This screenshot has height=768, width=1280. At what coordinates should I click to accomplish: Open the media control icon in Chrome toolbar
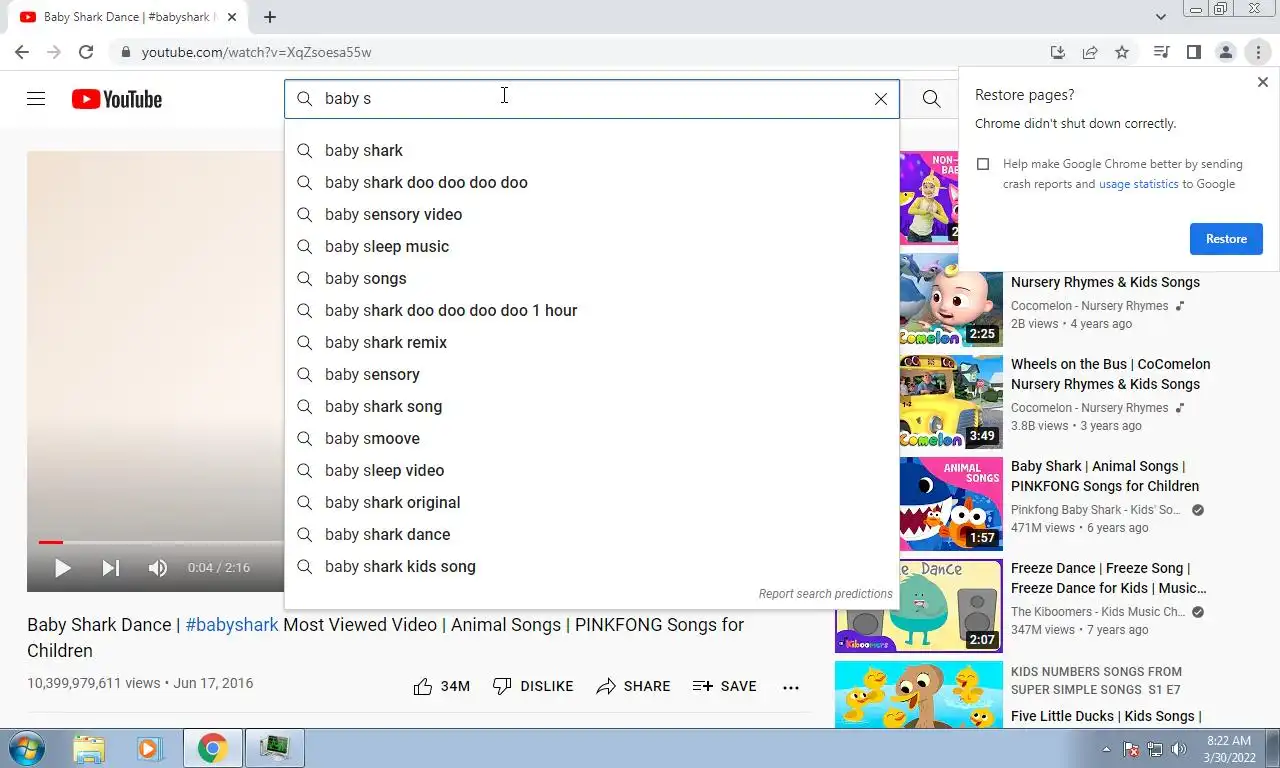coord(1161,52)
